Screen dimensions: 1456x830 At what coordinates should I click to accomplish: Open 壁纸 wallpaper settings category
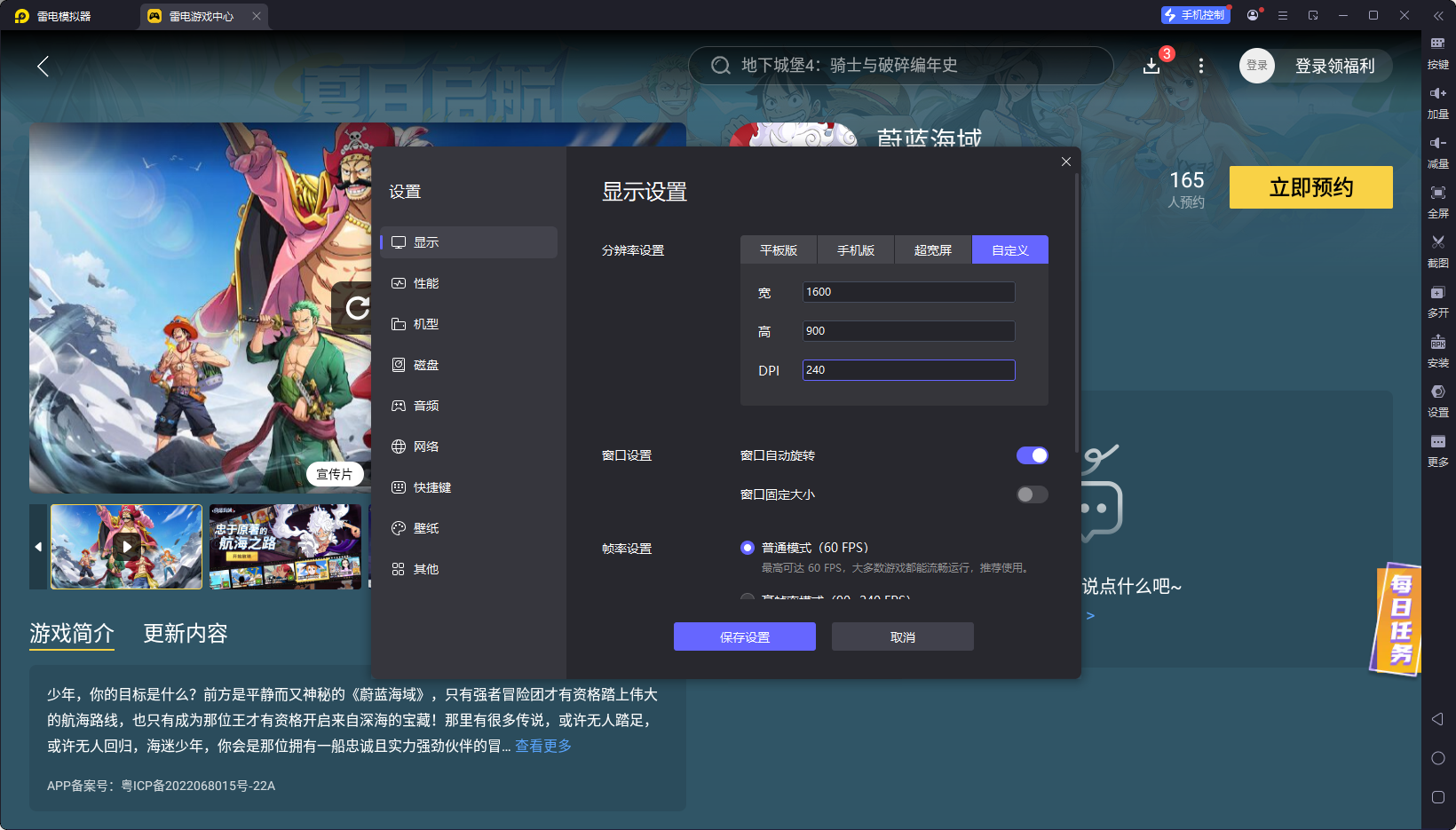click(x=469, y=528)
